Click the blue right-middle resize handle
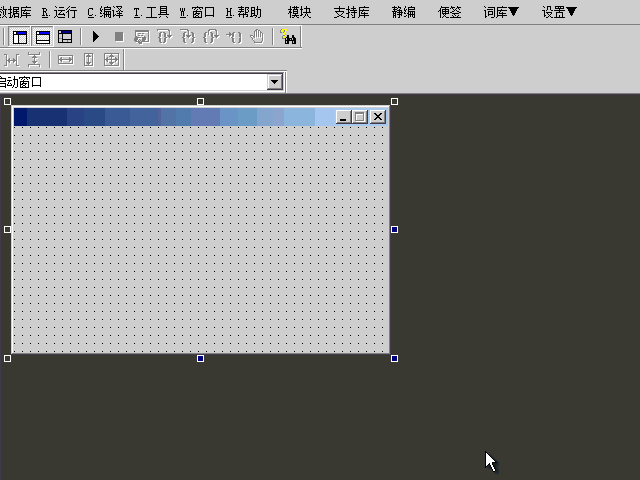 (394, 229)
